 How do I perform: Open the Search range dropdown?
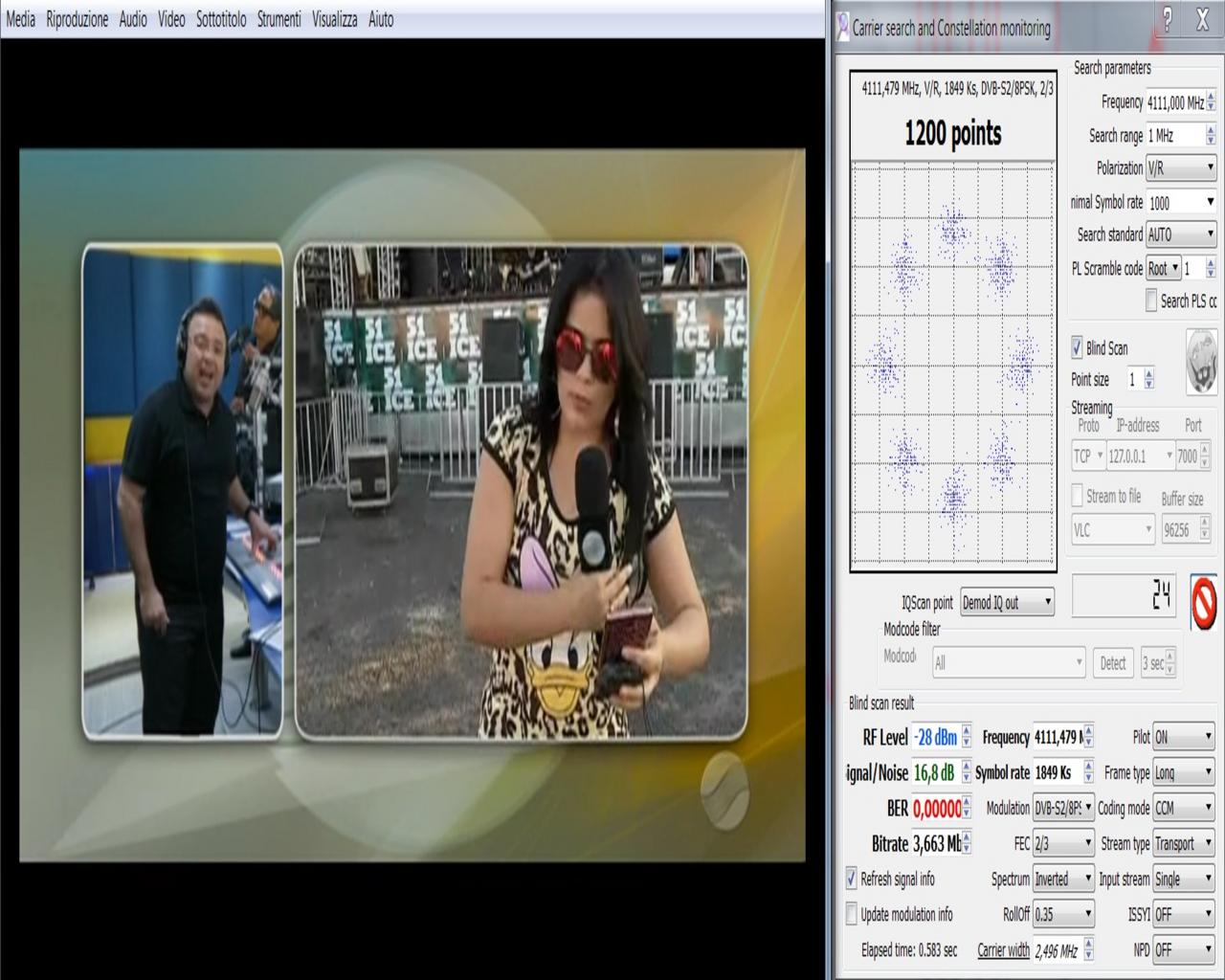(1181, 135)
